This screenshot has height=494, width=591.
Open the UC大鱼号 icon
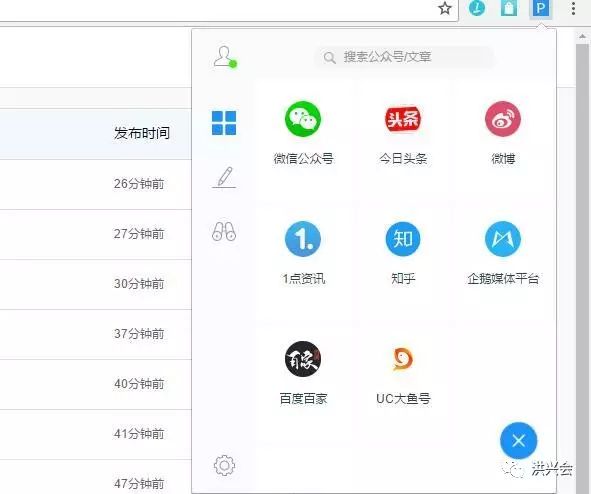coord(403,359)
